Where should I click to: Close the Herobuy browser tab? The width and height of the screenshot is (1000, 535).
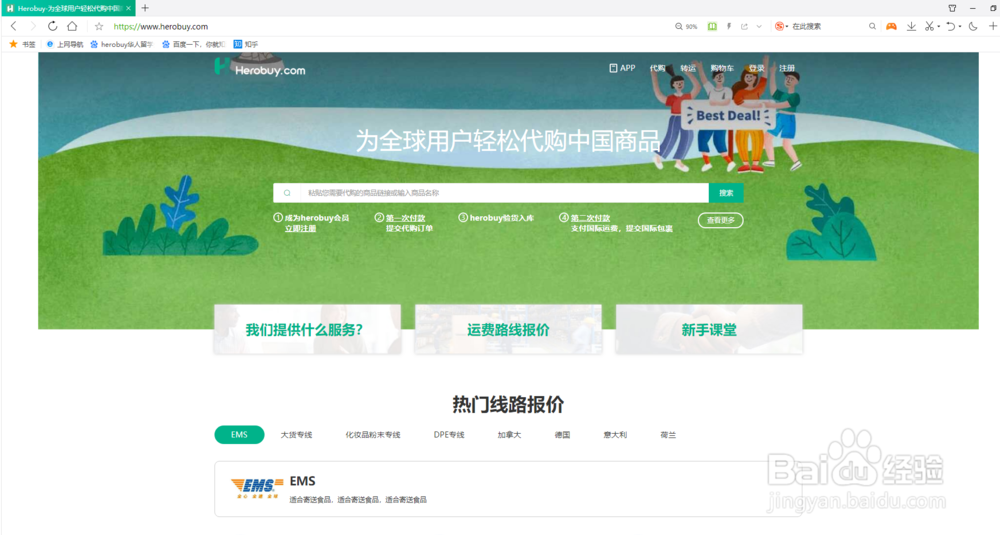pyautogui.click(x=128, y=8)
